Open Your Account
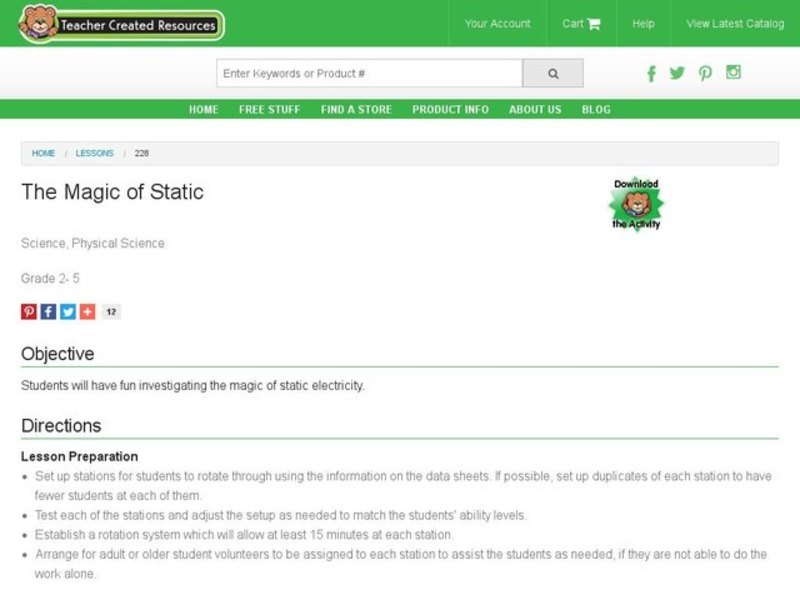This screenshot has width=800, height=600. [498, 23]
